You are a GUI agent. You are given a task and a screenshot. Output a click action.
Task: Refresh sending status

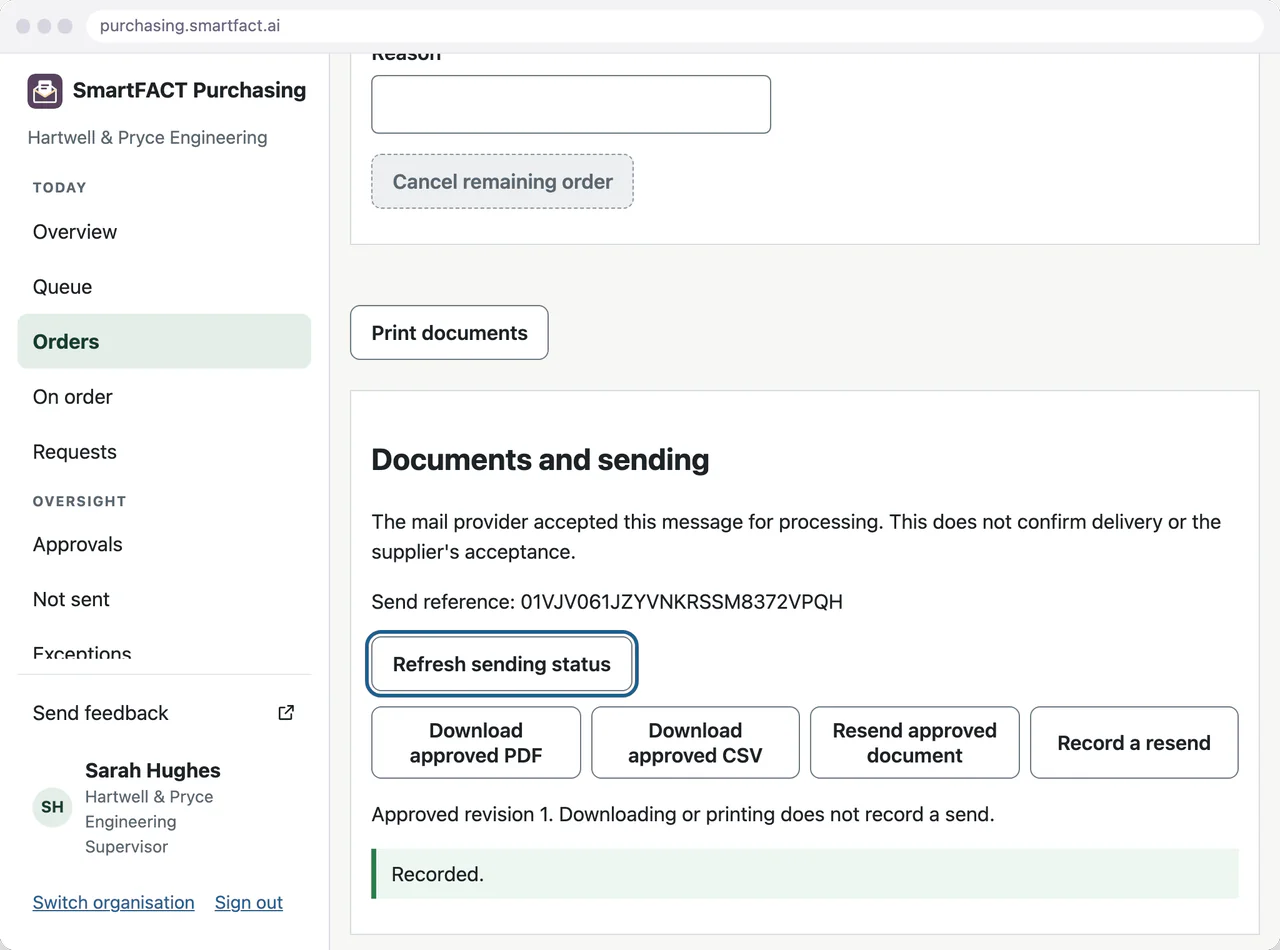[502, 664]
